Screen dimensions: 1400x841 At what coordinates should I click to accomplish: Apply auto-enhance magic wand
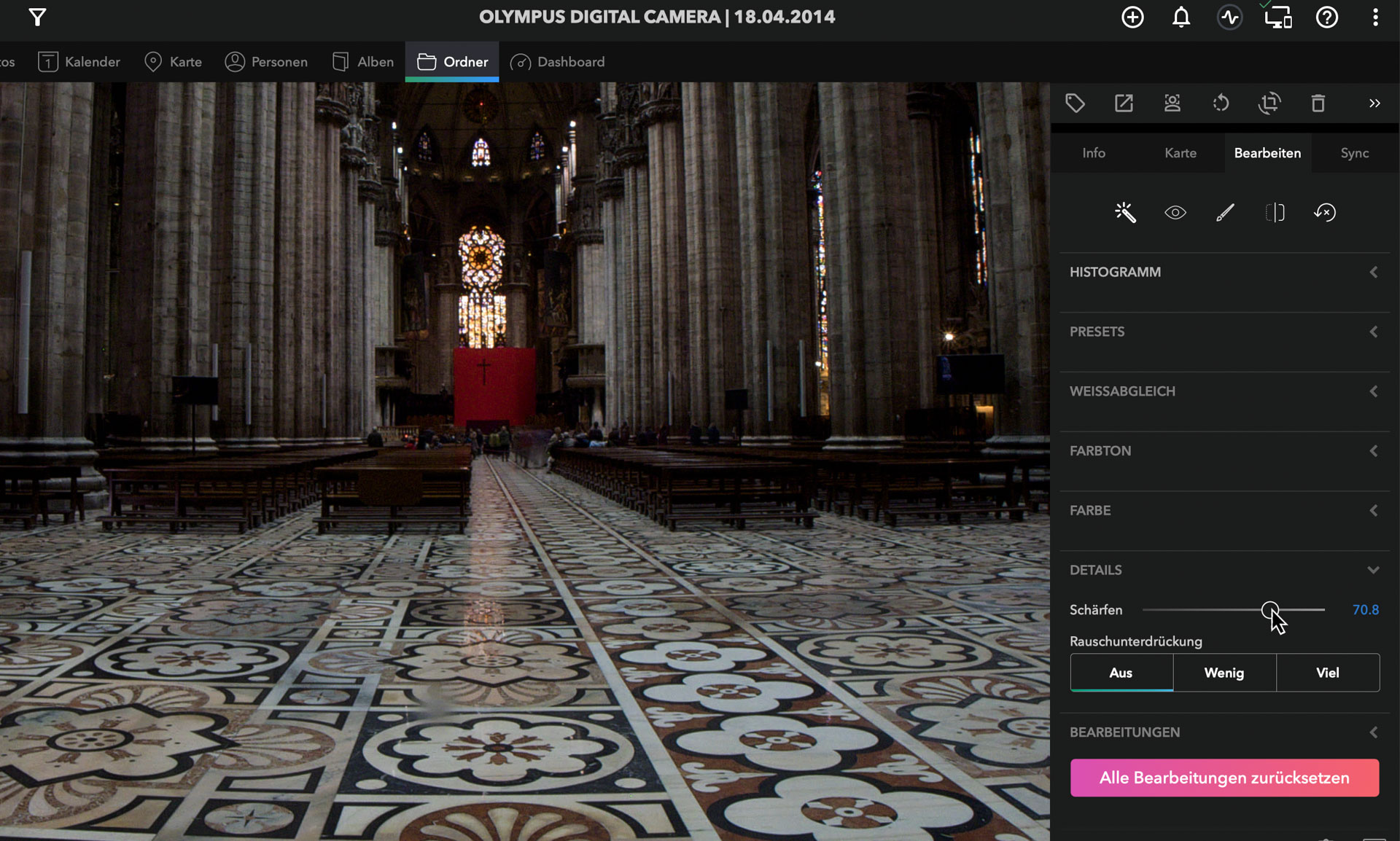click(1125, 212)
